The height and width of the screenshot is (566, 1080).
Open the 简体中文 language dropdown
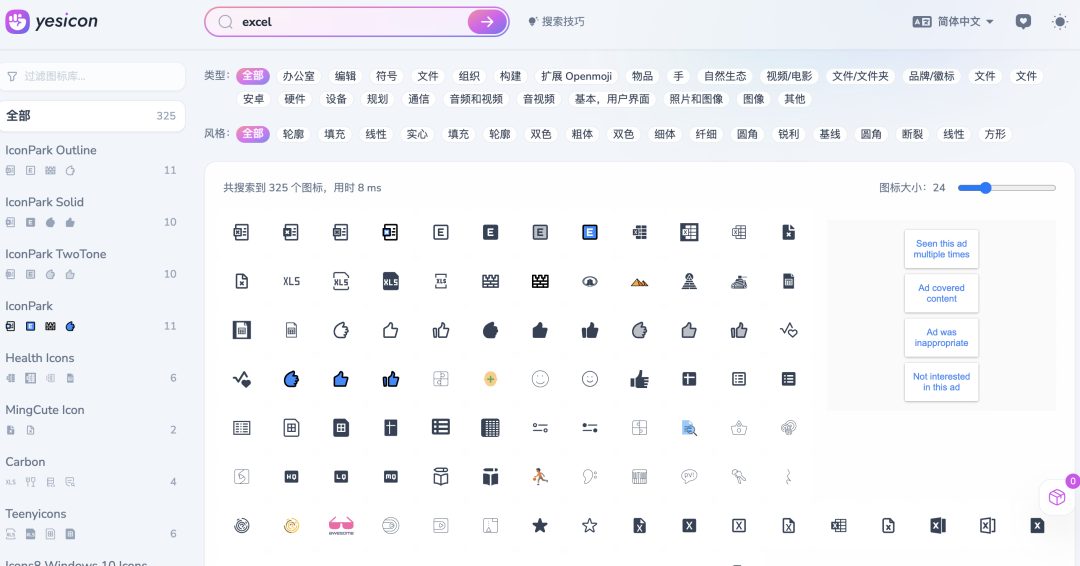[x=953, y=22]
